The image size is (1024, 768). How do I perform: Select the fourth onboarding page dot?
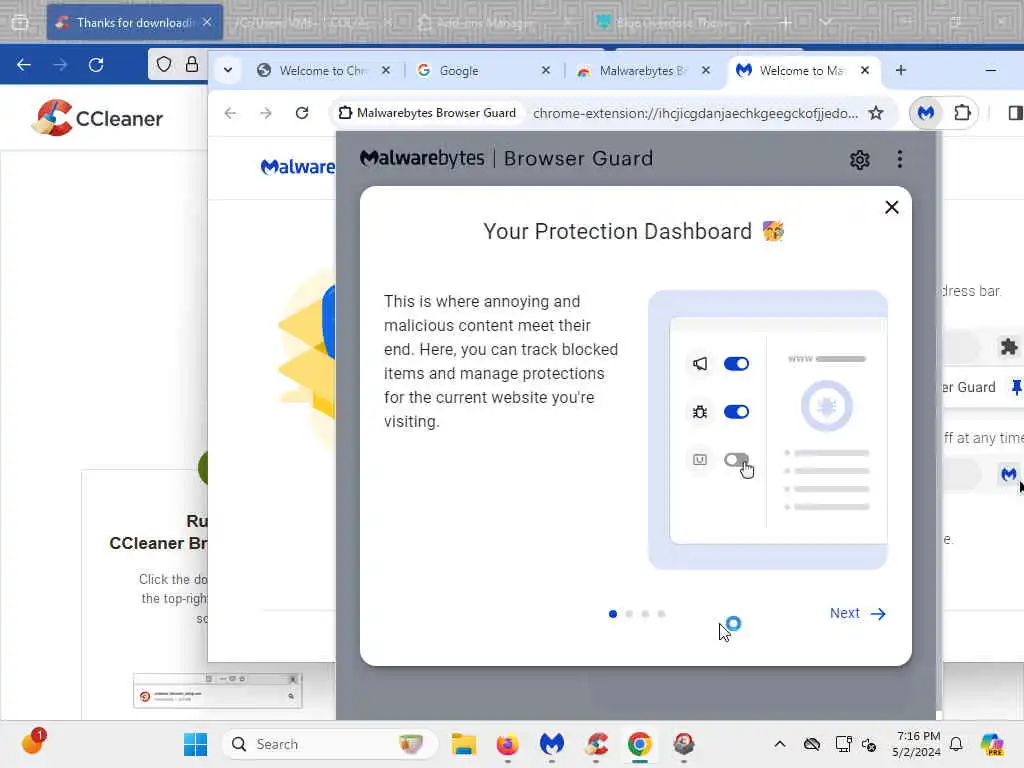point(662,614)
